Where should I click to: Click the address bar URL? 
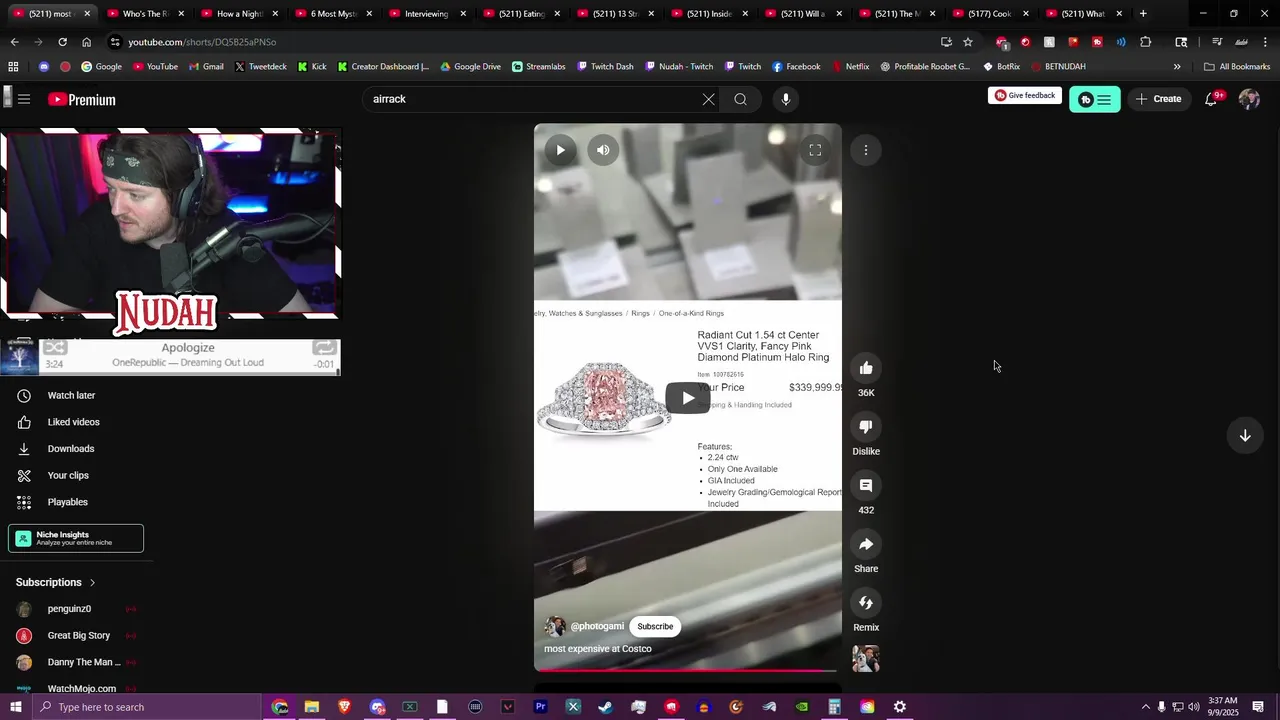pyautogui.click(x=202, y=42)
